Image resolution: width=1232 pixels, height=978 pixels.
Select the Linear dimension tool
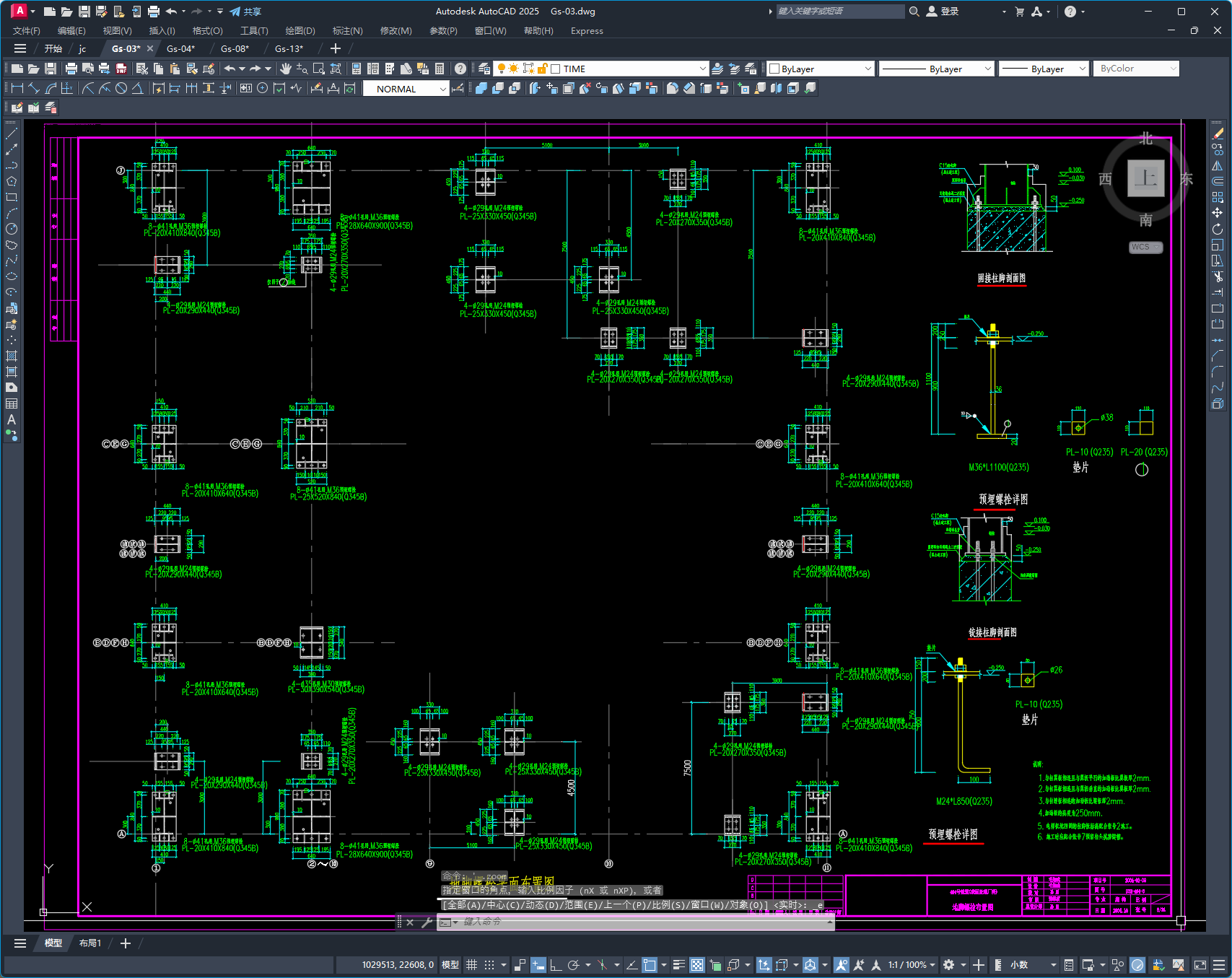(17, 88)
